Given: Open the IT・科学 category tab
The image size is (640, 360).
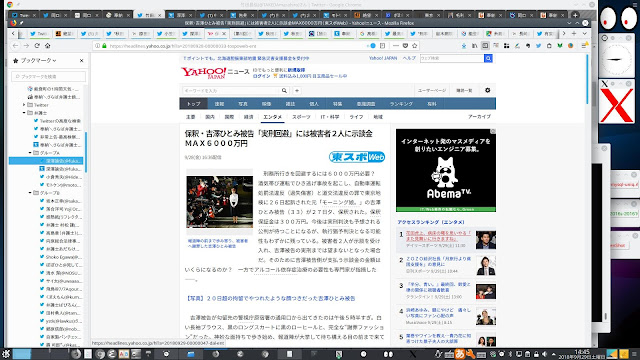Looking at the screenshot, I should click(330, 117).
